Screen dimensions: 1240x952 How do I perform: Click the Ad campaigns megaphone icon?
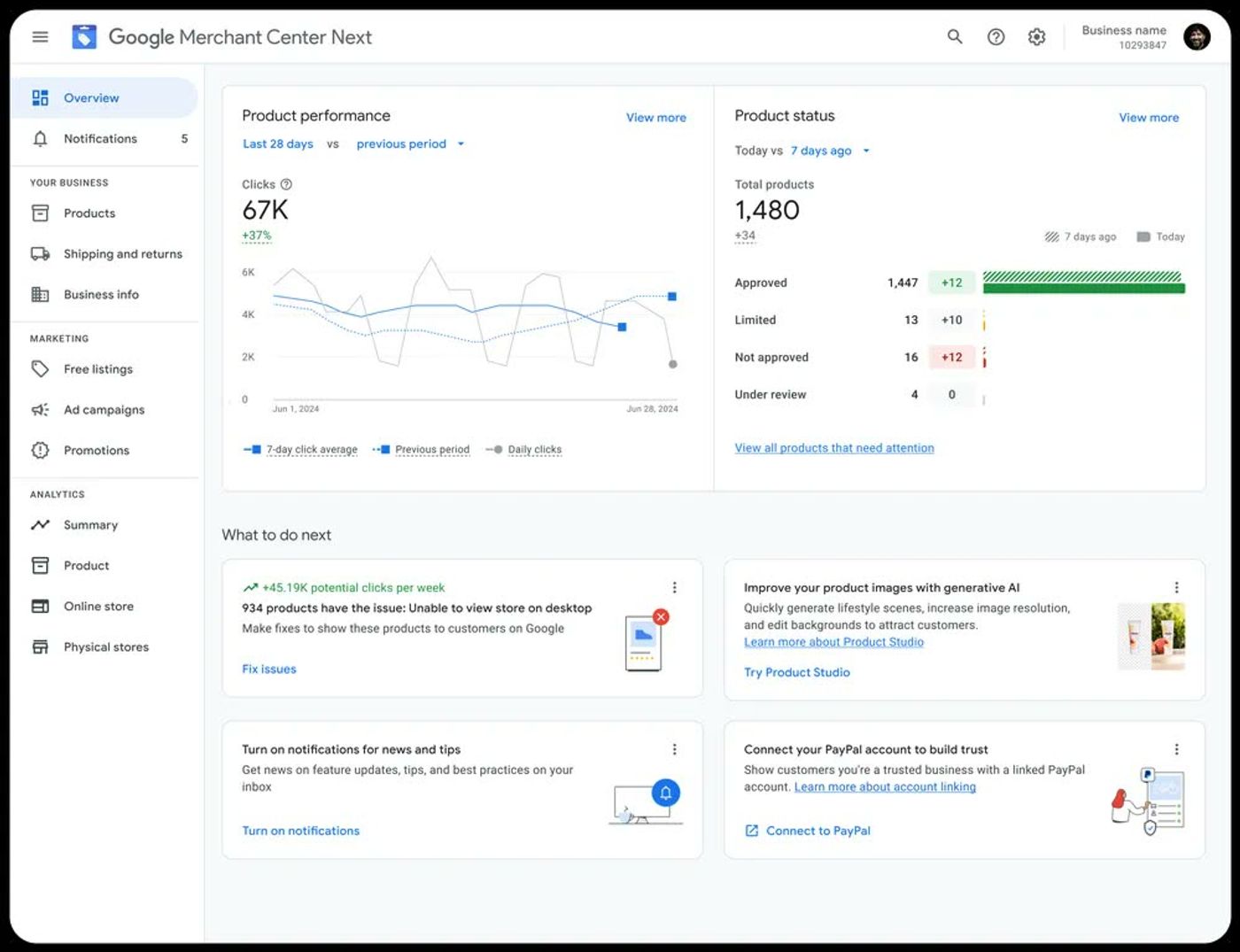pos(40,410)
